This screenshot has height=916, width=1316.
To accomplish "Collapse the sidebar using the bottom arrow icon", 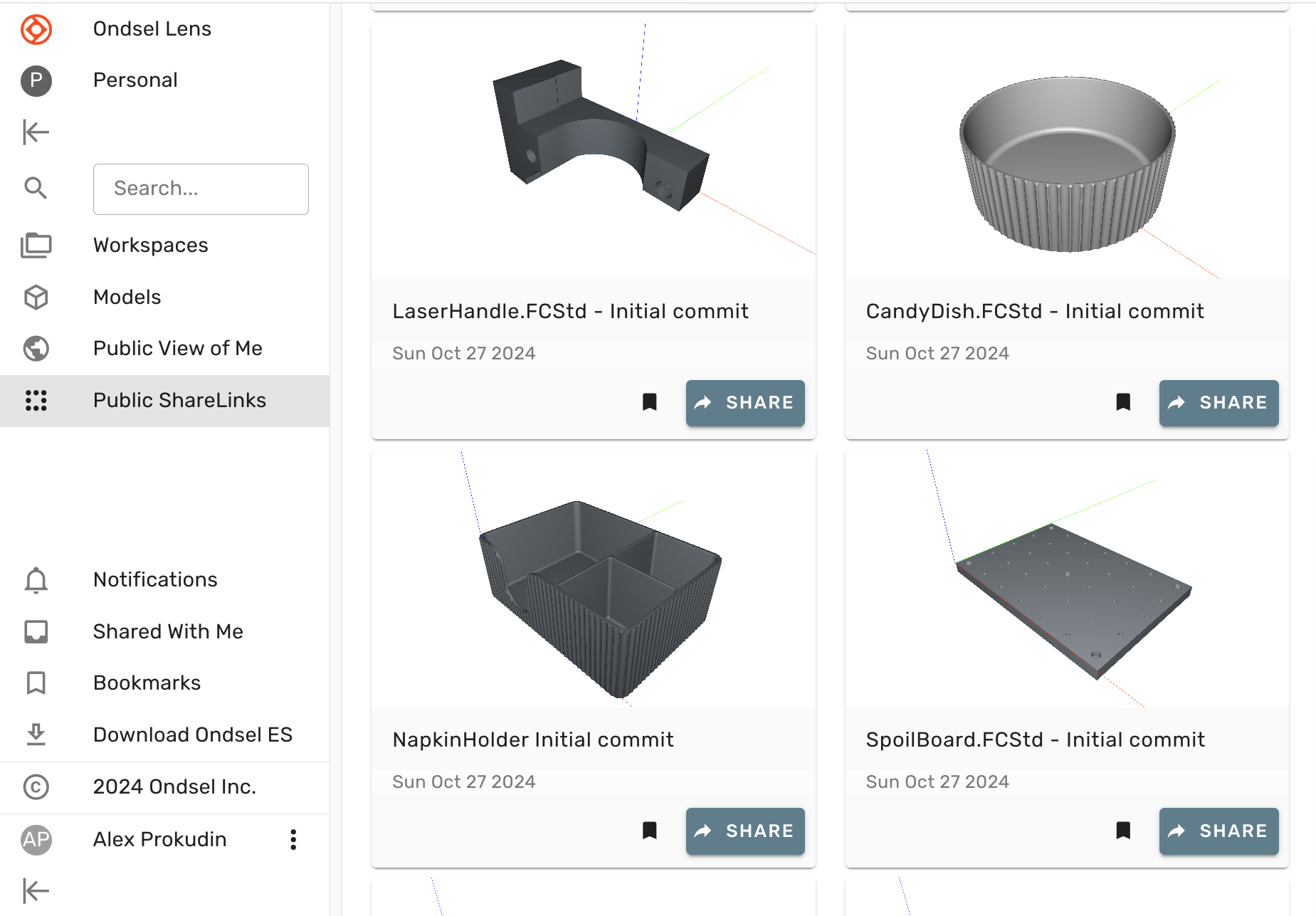I will click(36, 890).
